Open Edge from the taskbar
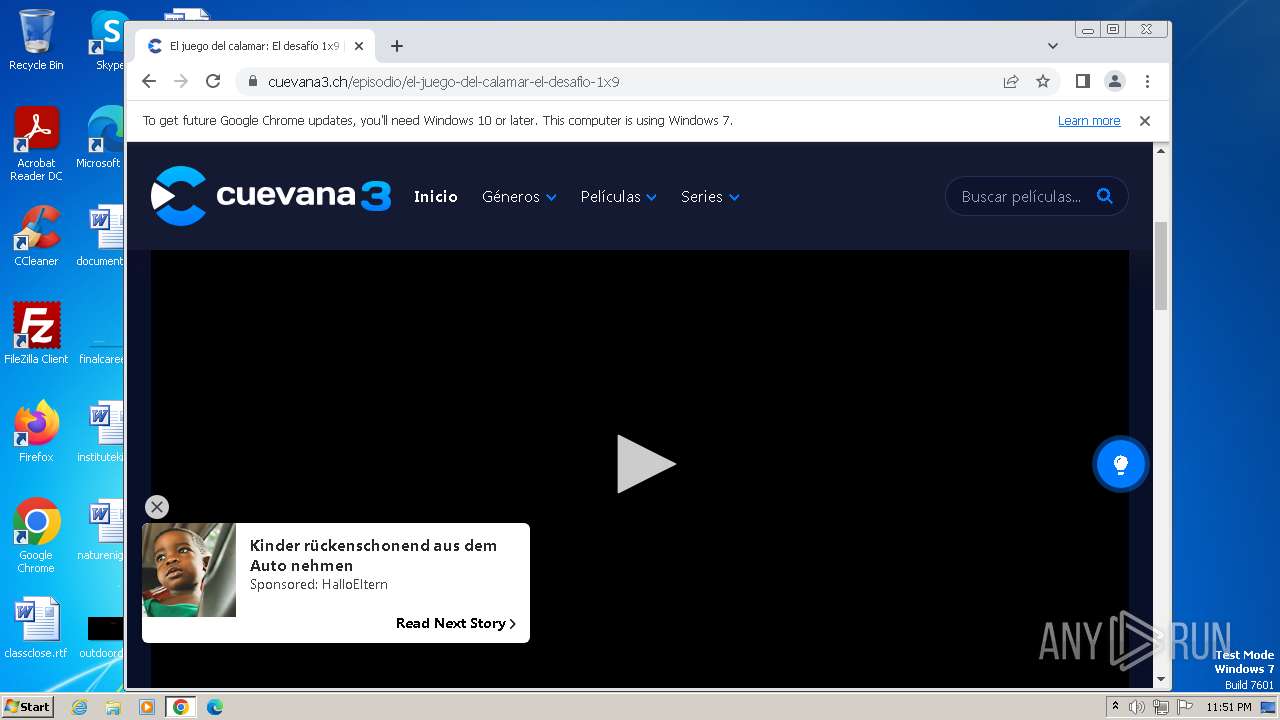Image resolution: width=1280 pixels, height=720 pixels. 214,707
